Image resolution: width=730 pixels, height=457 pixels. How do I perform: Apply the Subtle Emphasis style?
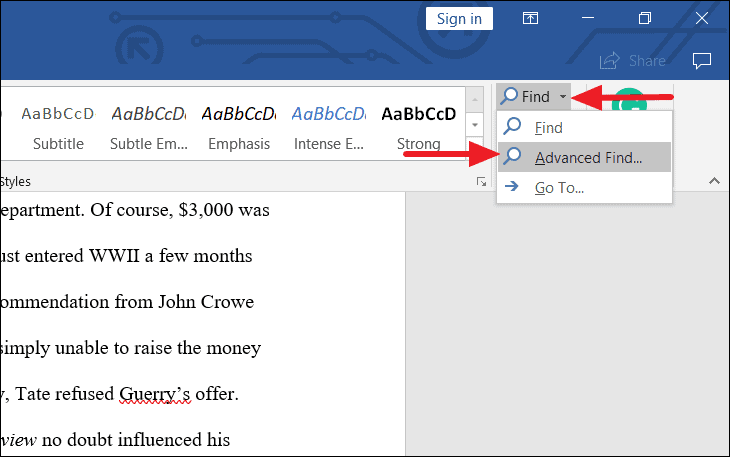(x=149, y=128)
